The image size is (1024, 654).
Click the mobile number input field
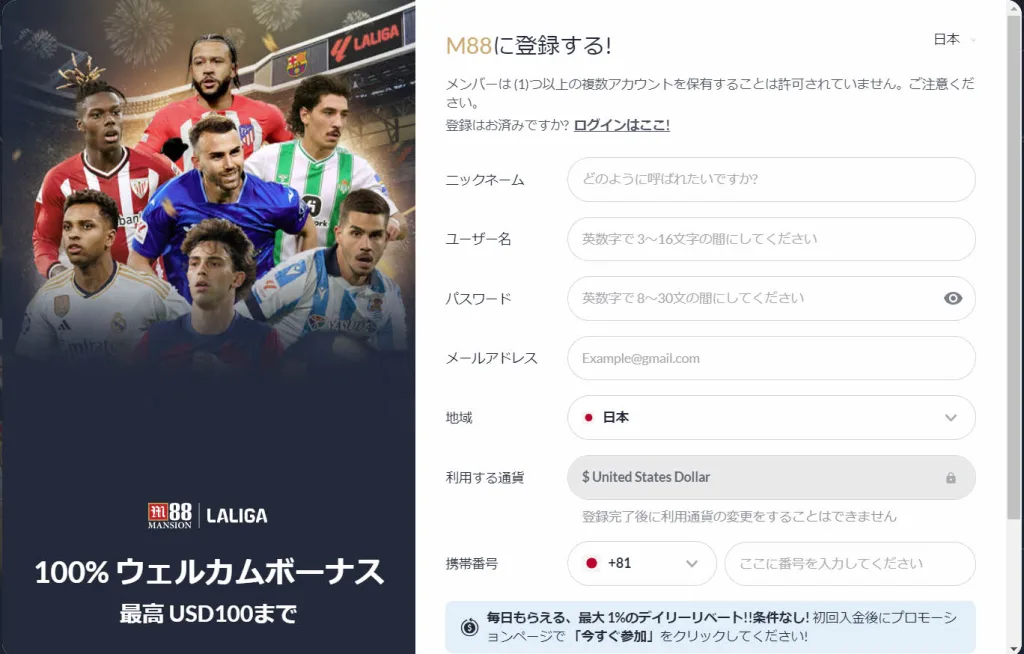point(850,563)
